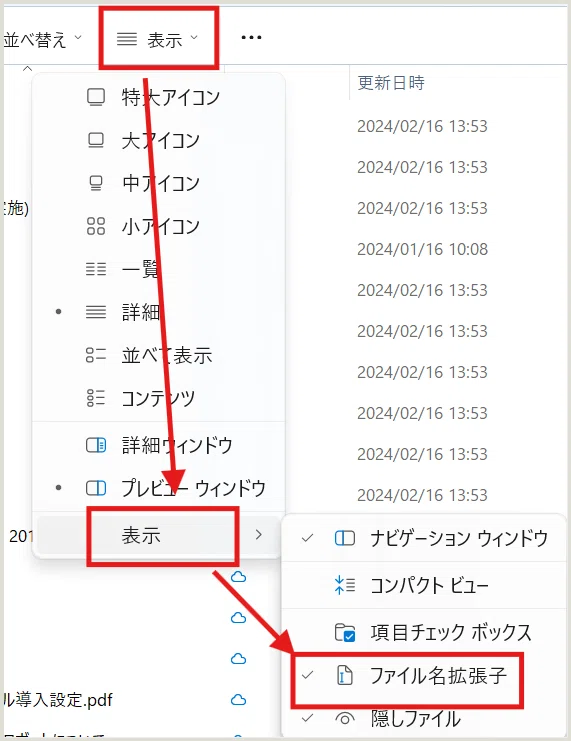Select 中アイコン view option

click(159, 183)
